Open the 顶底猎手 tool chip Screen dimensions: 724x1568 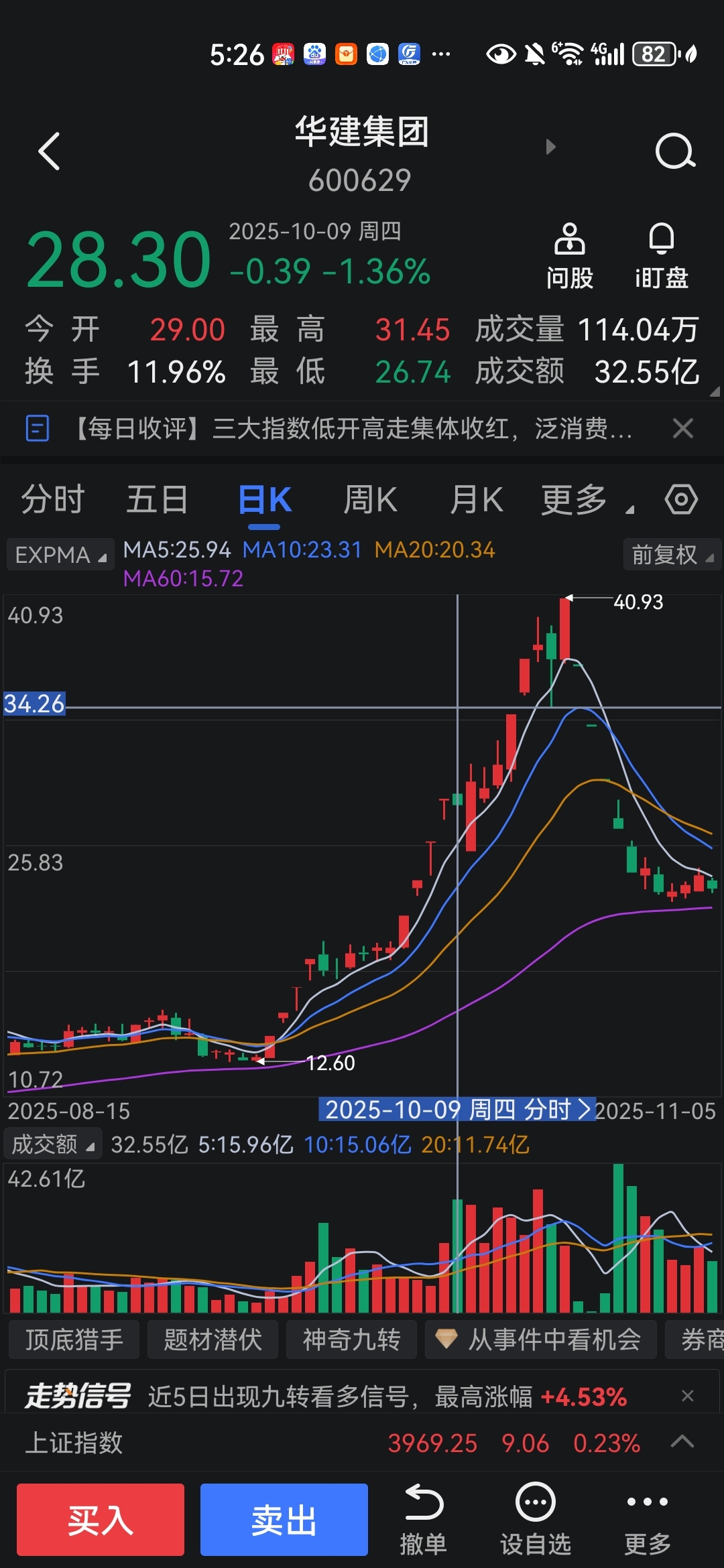point(74,1340)
